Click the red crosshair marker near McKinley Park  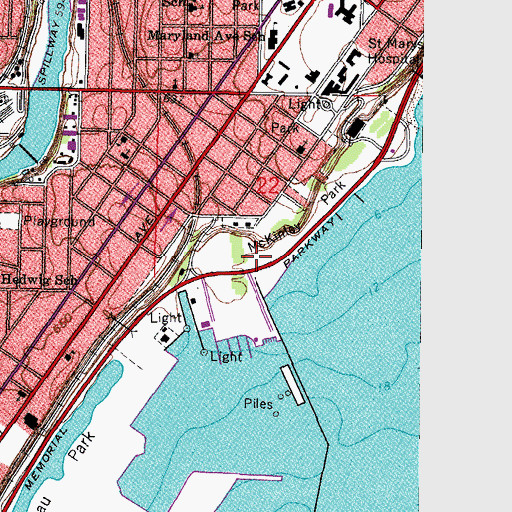(x=257, y=257)
